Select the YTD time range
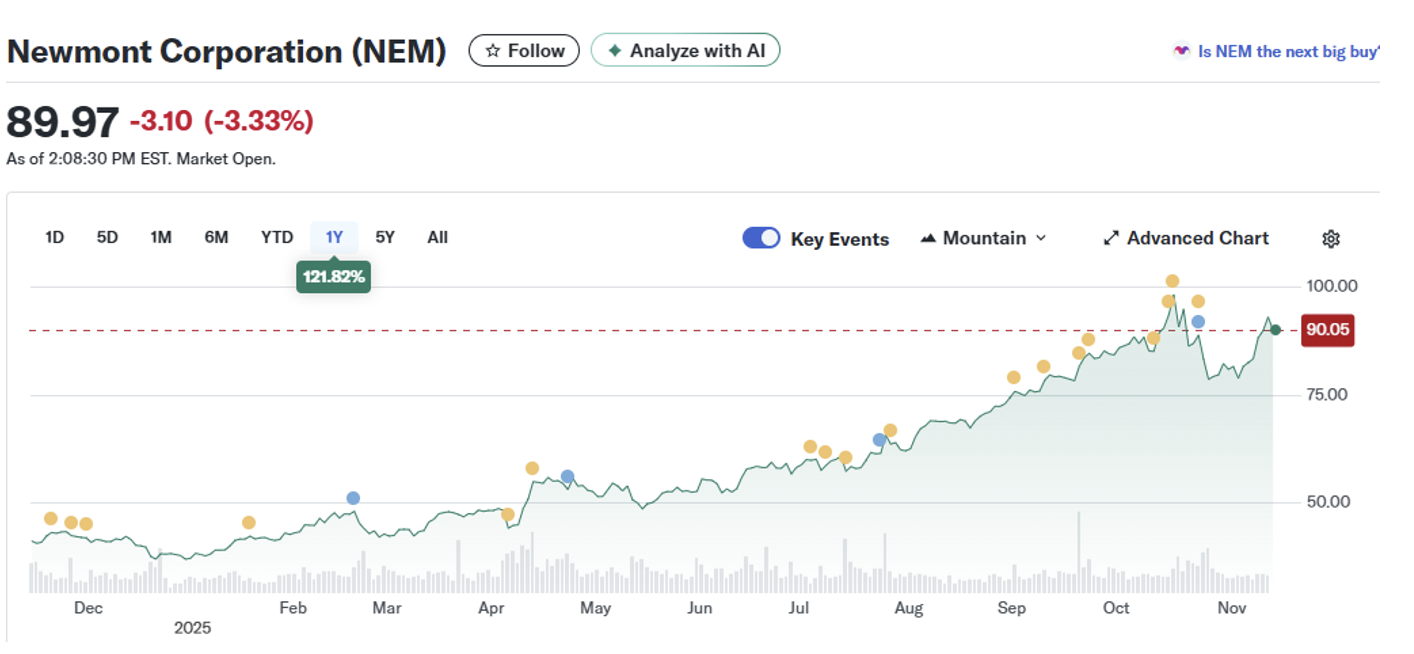 [x=277, y=237]
